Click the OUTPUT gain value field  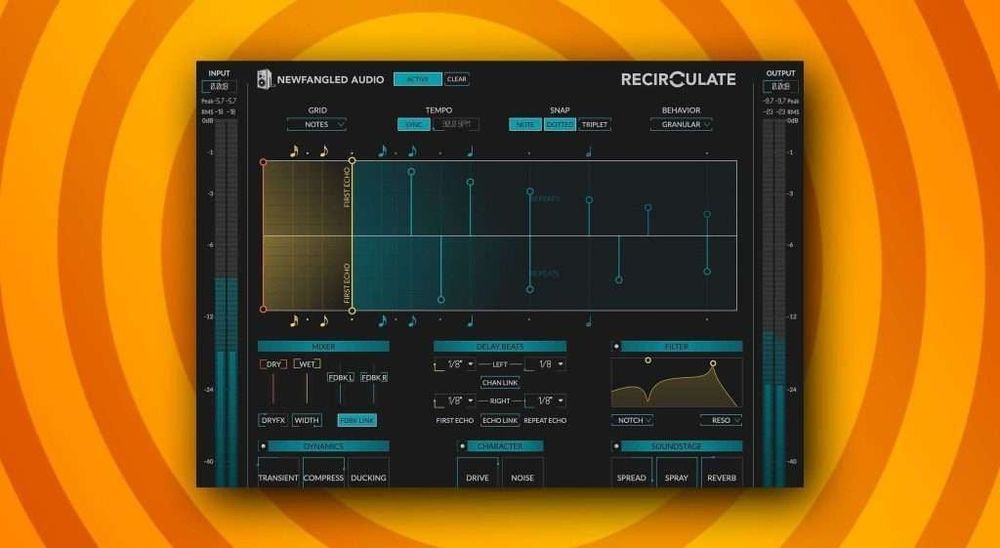click(x=781, y=87)
